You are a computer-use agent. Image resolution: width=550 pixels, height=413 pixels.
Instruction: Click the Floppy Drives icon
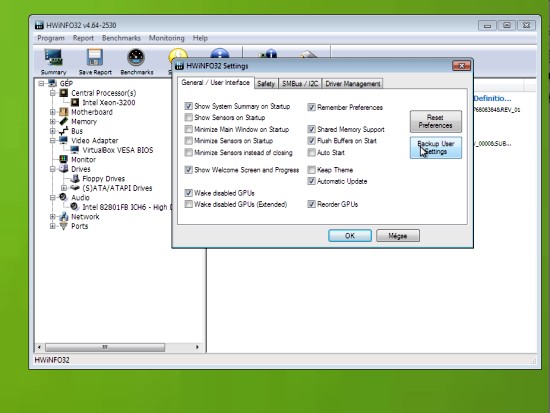75,179
